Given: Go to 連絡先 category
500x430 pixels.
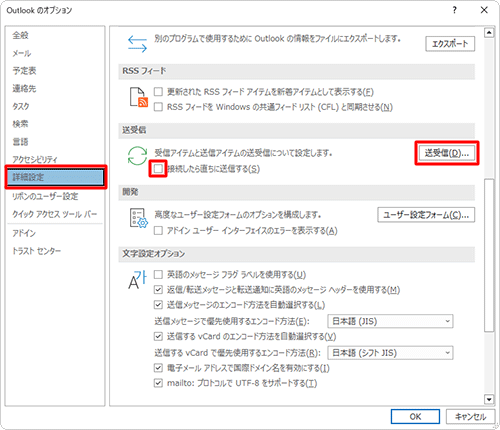Looking at the screenshot, I should [x=55, y=89].
